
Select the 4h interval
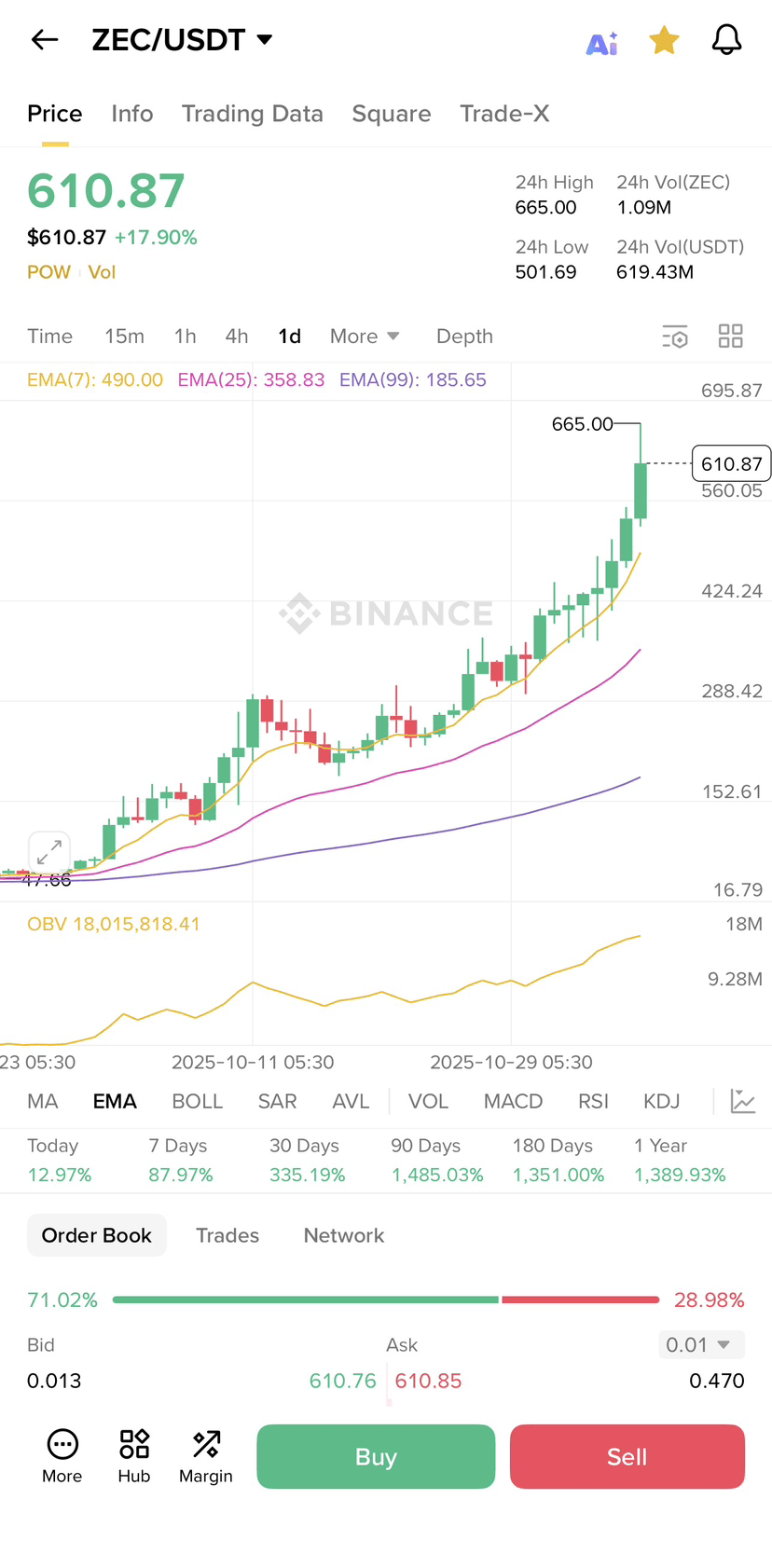tap(237, 337)
